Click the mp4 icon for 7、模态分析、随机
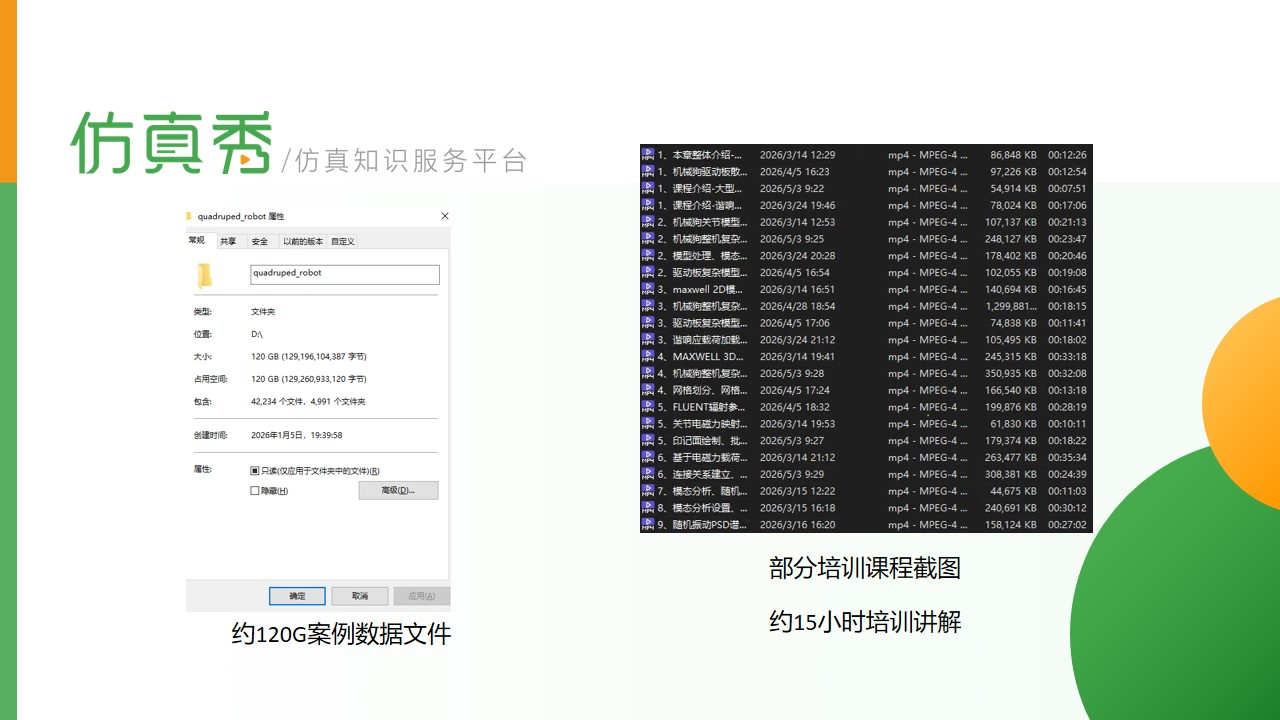The image size is (1280, 720). point(648,491)
